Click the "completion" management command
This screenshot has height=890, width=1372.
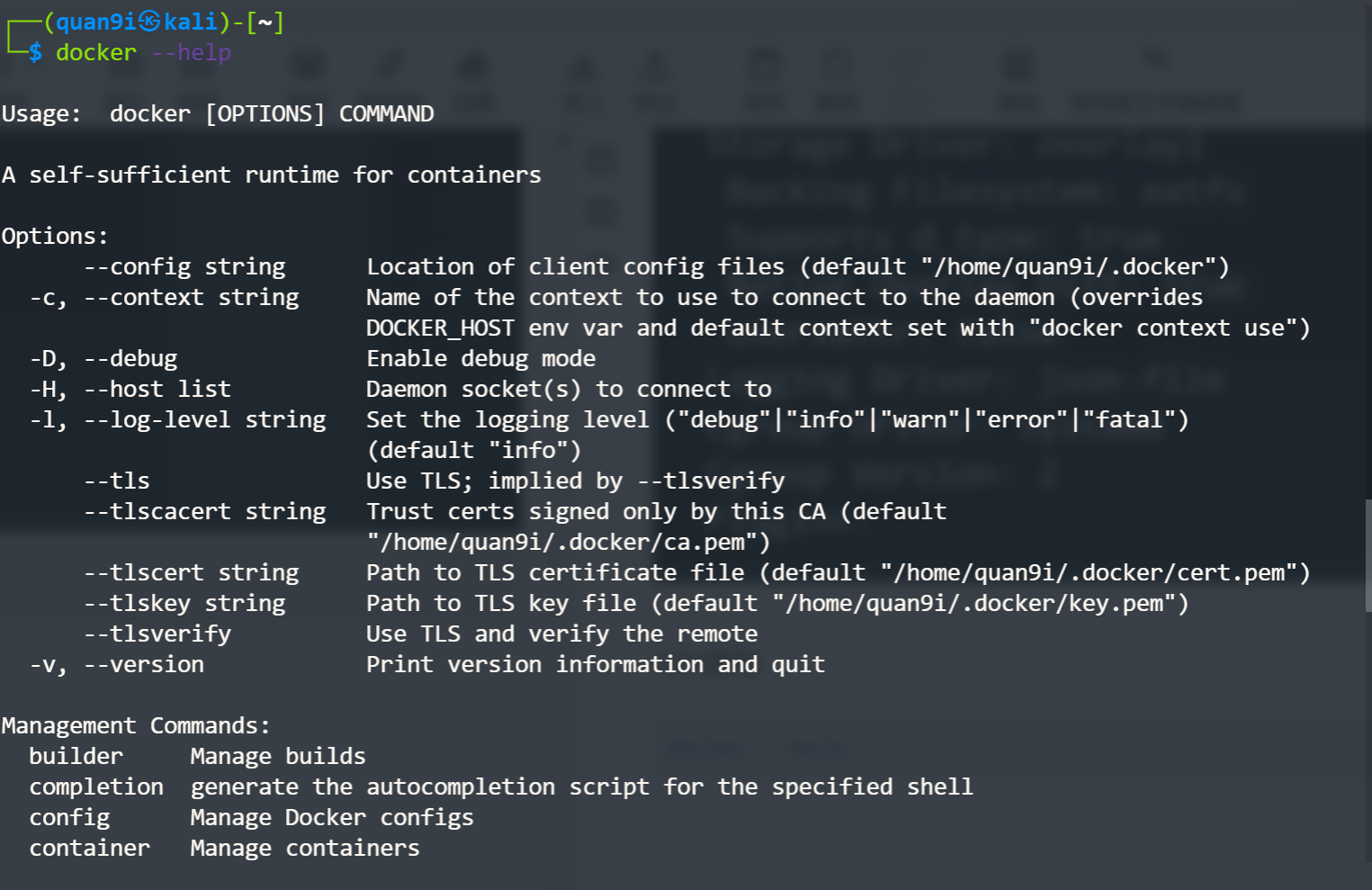(x=96, y=787)
